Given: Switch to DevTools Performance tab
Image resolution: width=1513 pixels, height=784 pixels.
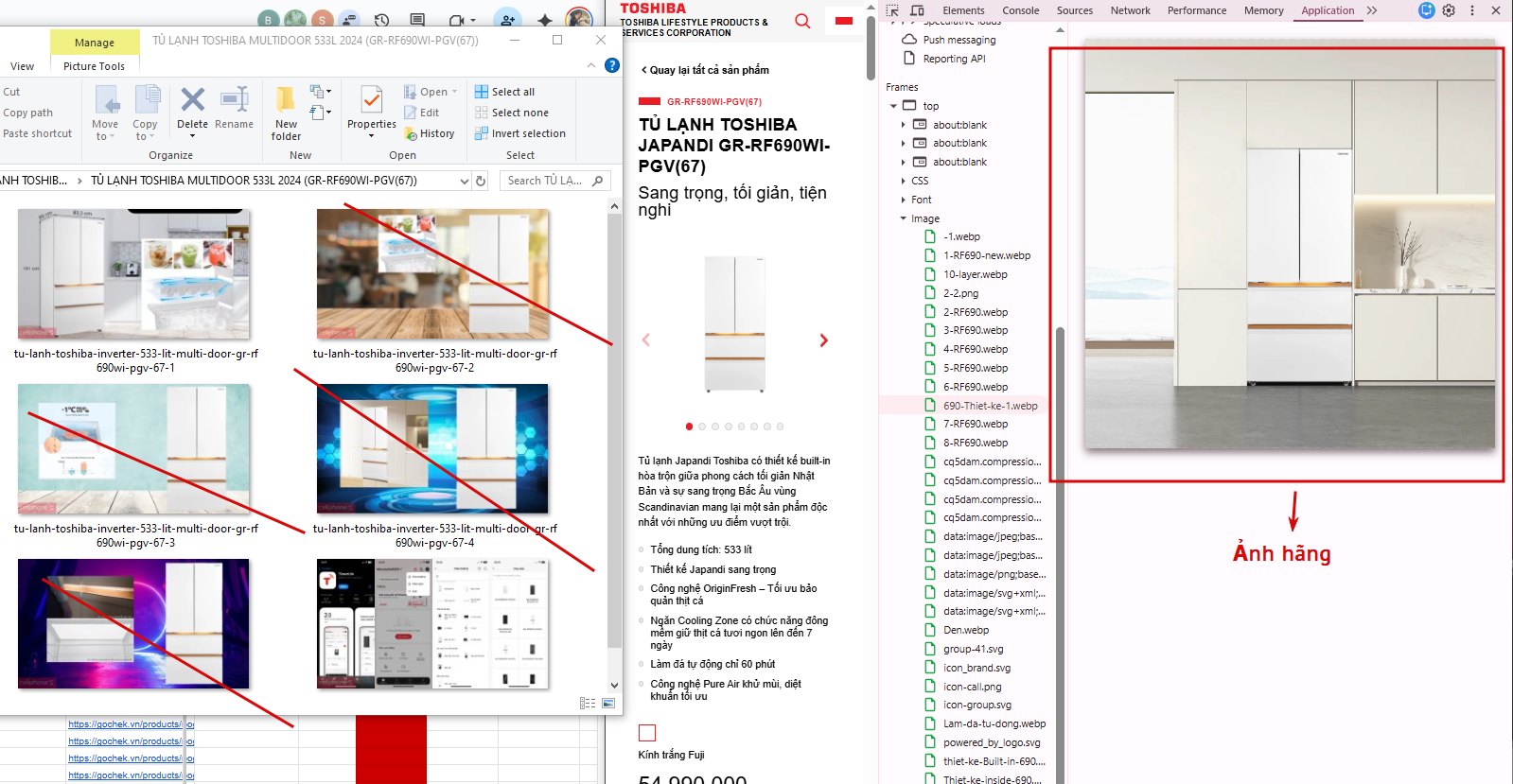Looking at the screenshot, I should [x=1197, y=10].
